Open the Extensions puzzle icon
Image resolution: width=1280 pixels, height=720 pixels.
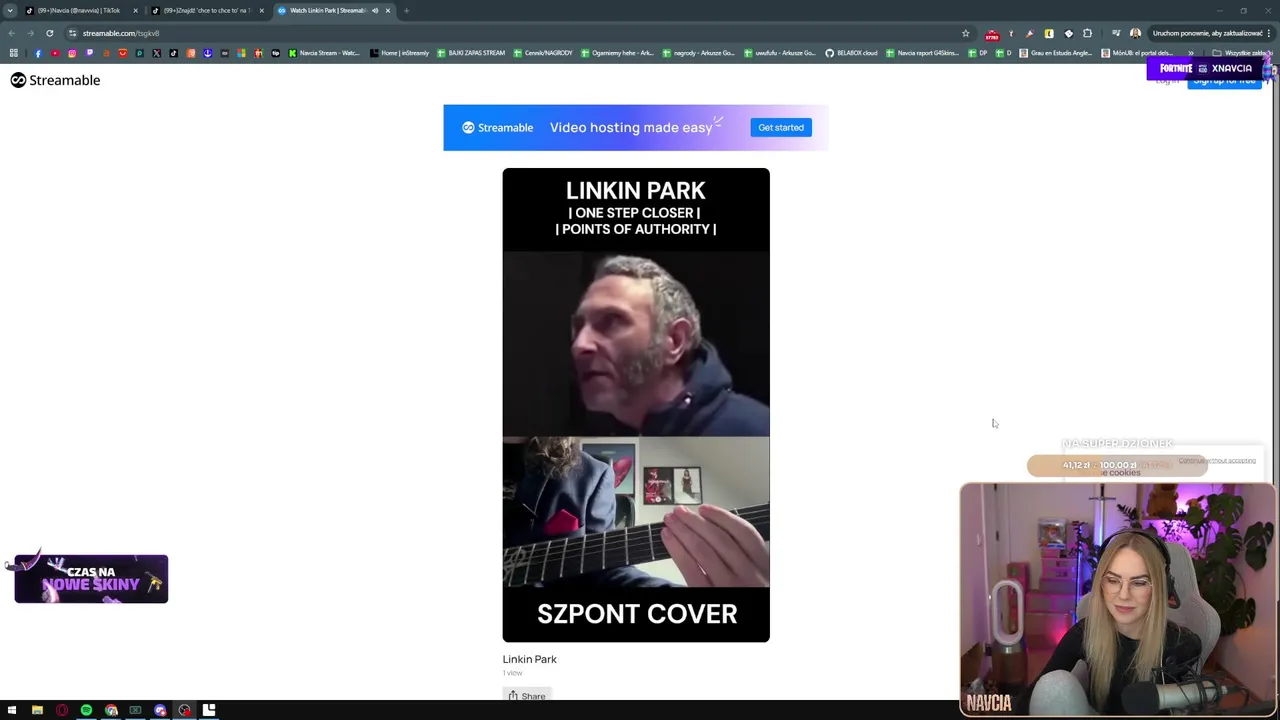pyautogui.click(x=1087, y=33)
